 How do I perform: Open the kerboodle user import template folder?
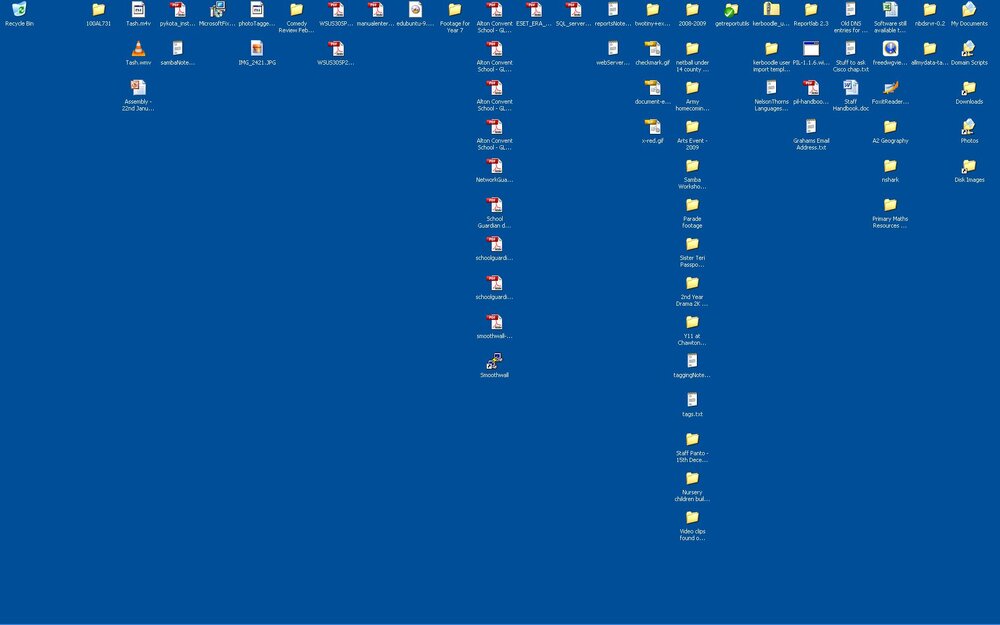771,48
